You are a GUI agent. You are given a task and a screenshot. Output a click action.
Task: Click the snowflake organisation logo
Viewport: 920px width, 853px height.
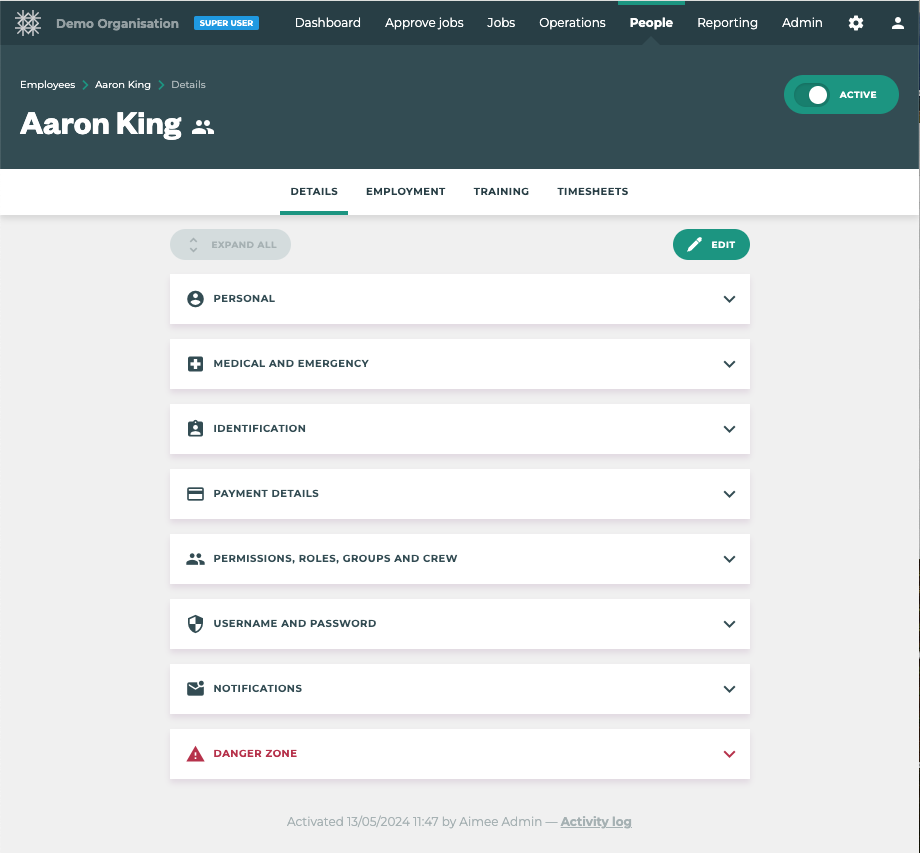pos(28,23)
